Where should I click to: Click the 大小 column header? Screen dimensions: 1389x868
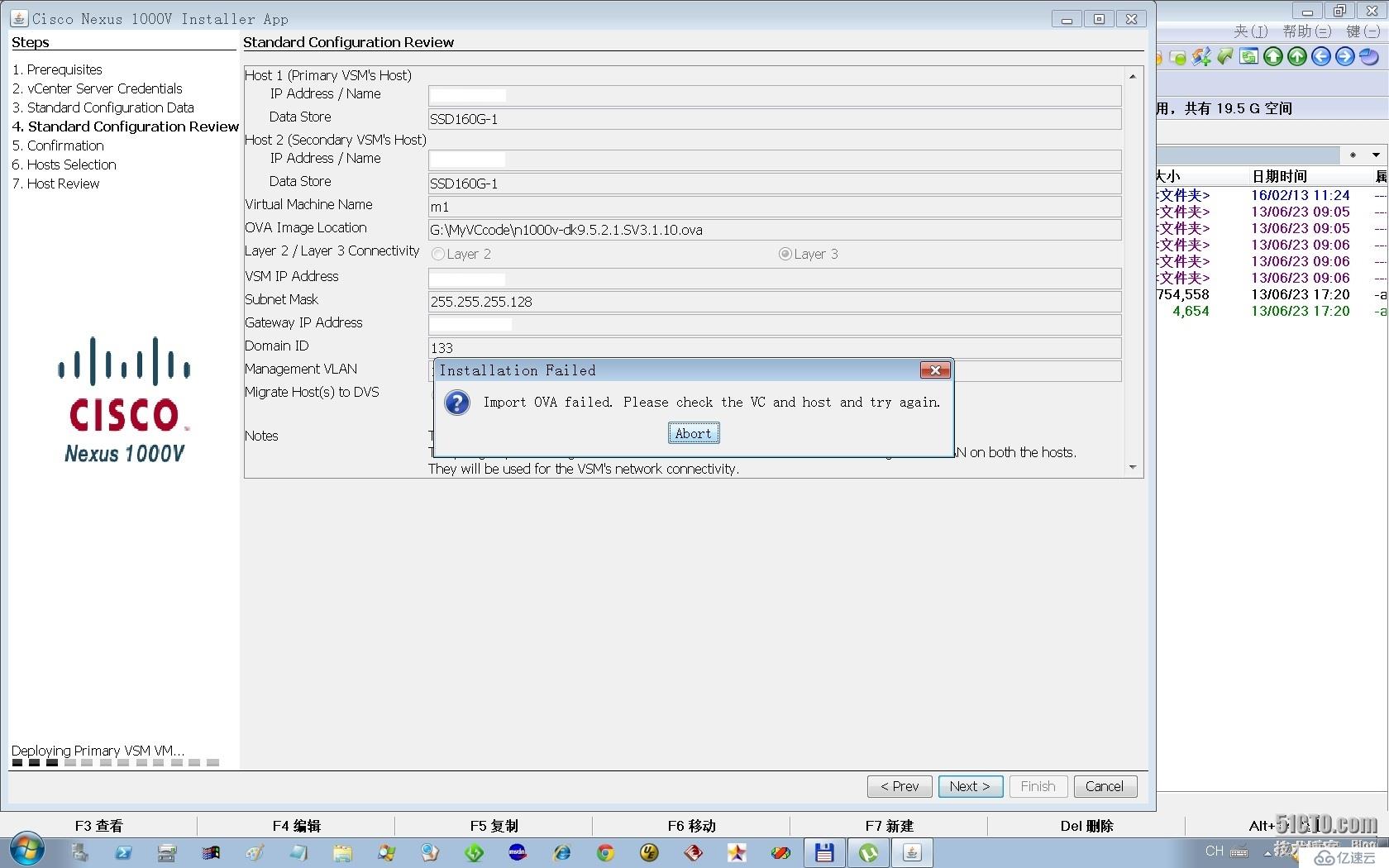(1168, 176)
